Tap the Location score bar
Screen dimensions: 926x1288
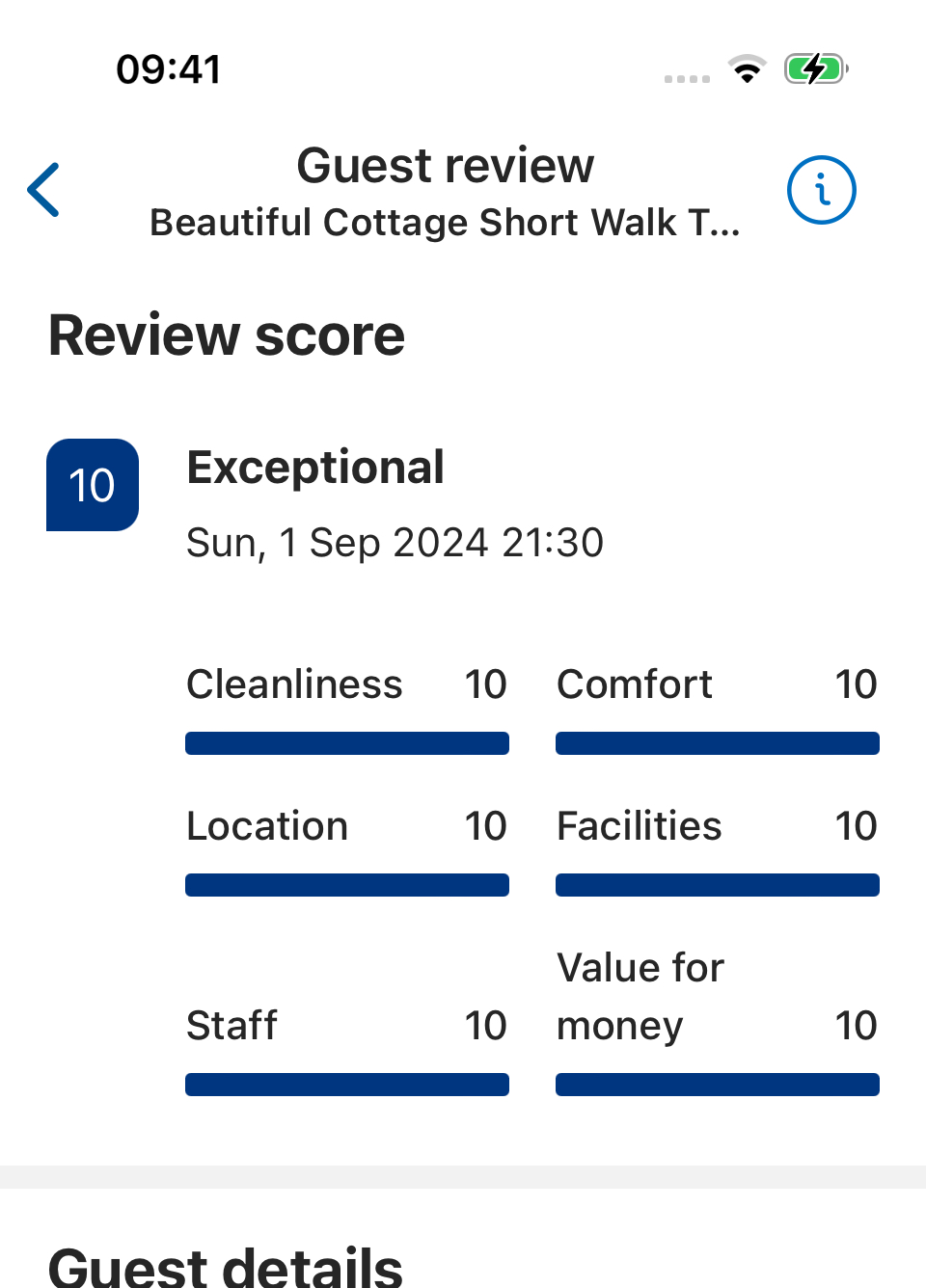coord(347,885)
